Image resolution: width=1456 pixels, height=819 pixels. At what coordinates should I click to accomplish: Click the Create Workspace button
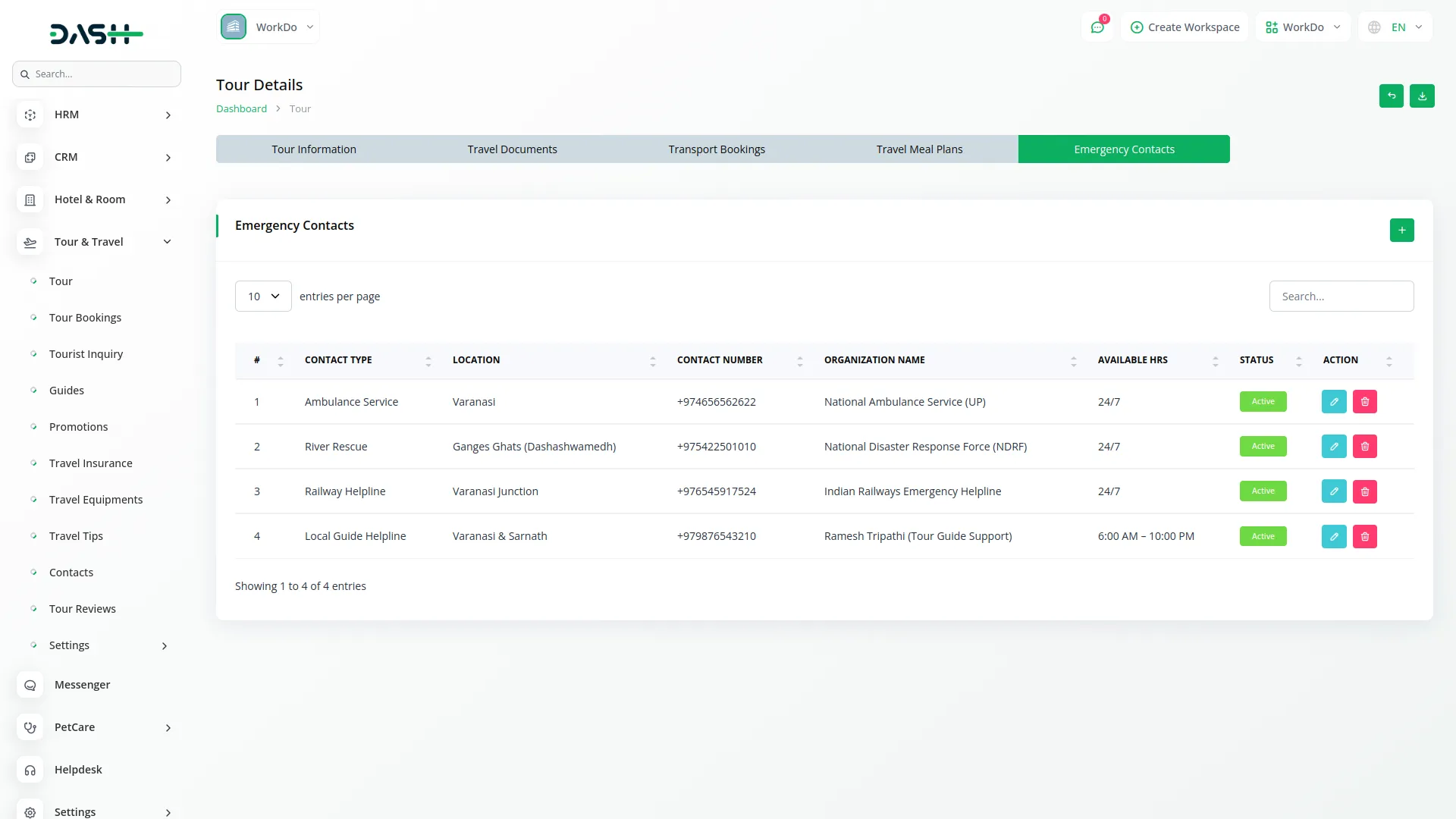point(1185,27)
